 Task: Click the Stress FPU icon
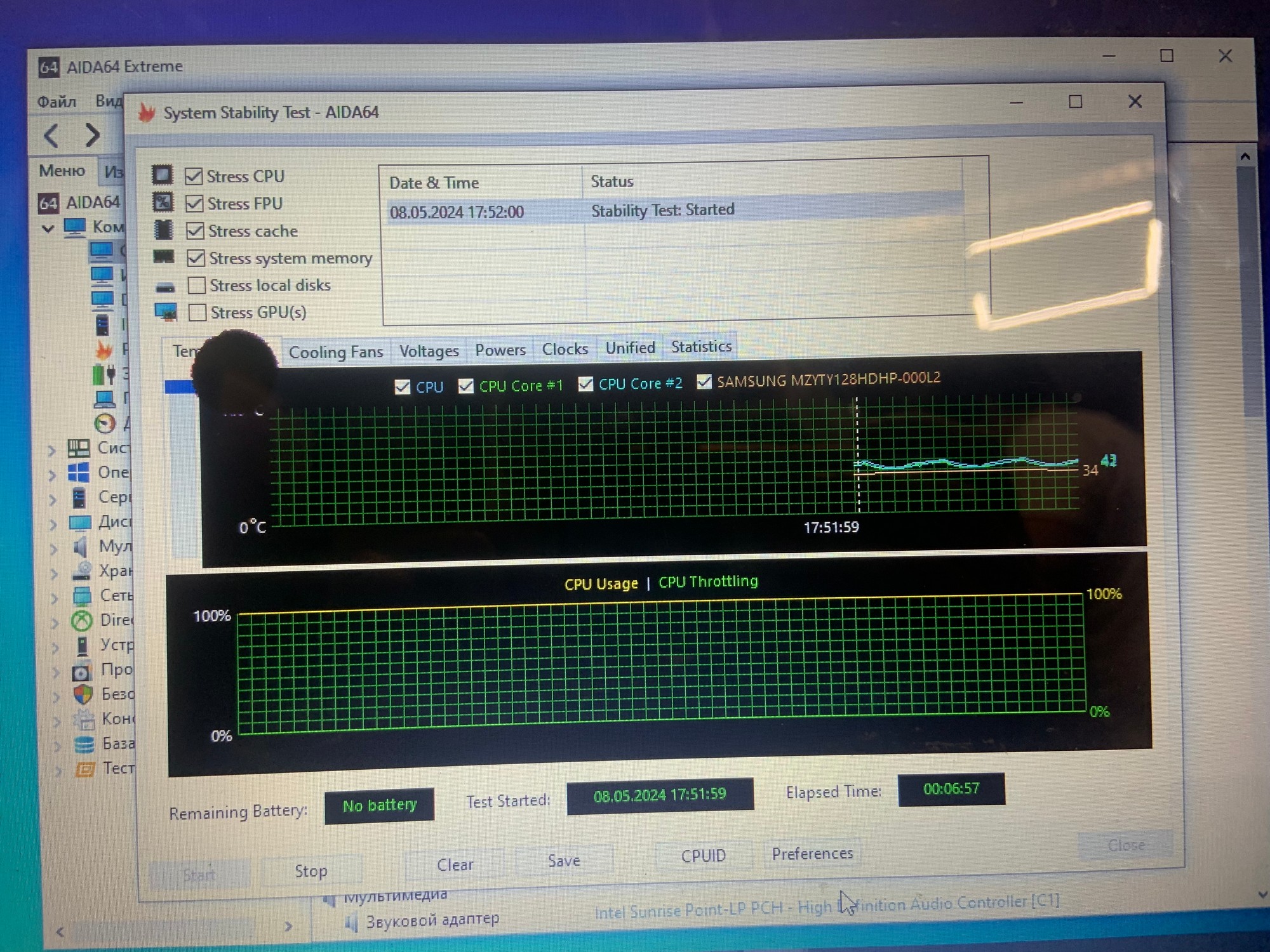163,202
